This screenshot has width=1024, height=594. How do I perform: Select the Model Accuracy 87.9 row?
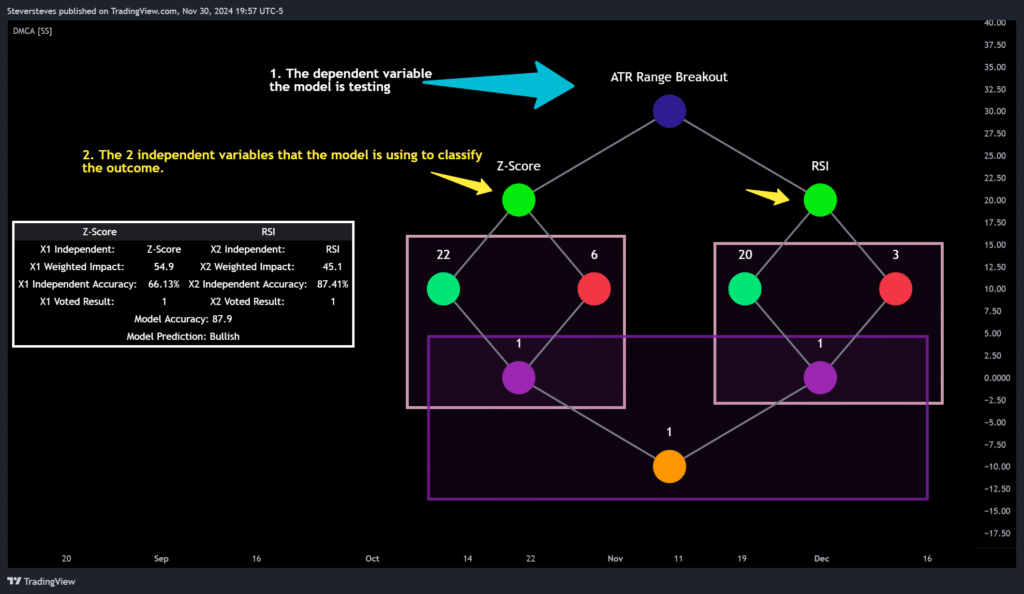click(183, 319)
